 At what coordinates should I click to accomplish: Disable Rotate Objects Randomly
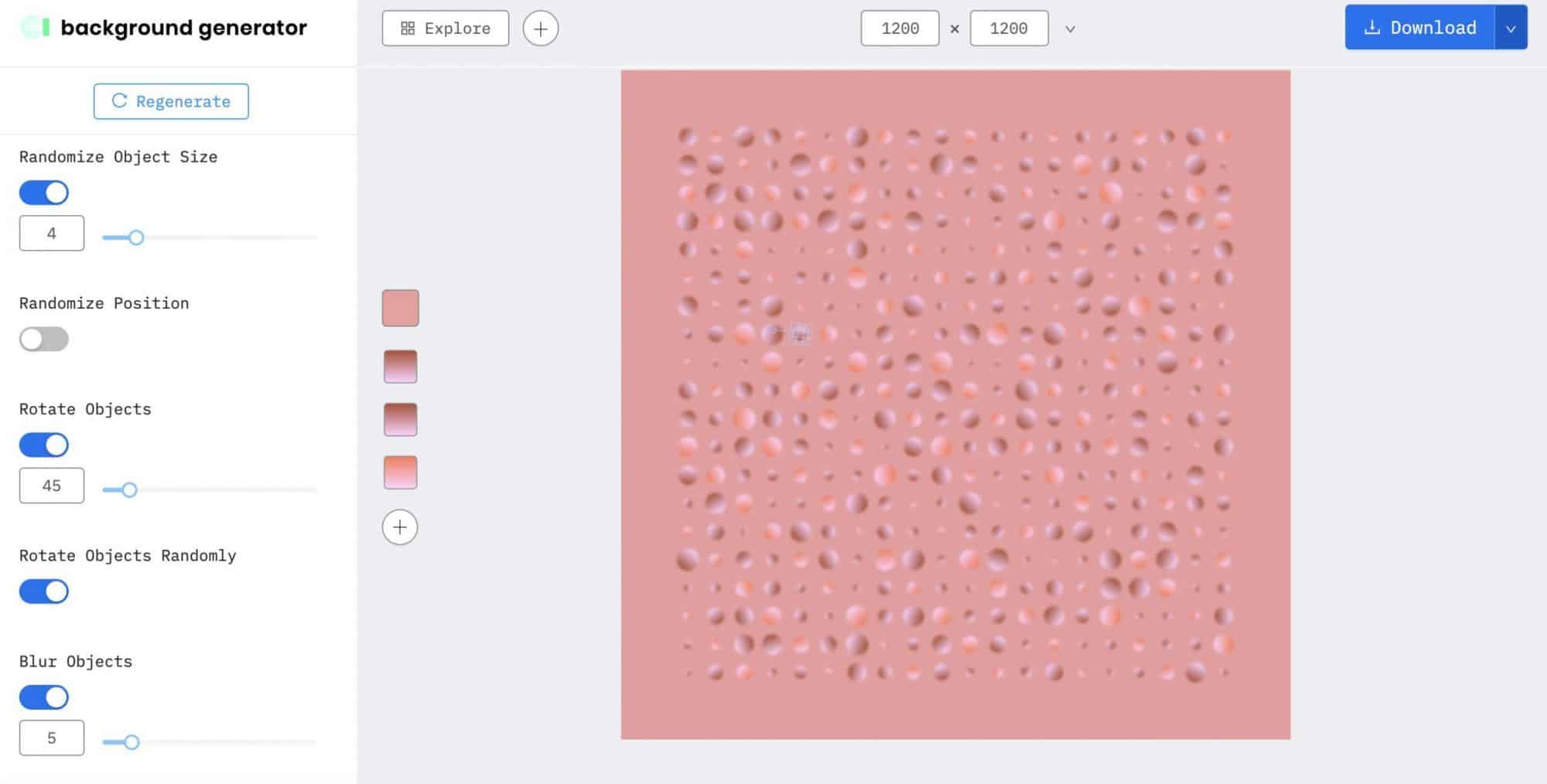click(x=43, y=591)
